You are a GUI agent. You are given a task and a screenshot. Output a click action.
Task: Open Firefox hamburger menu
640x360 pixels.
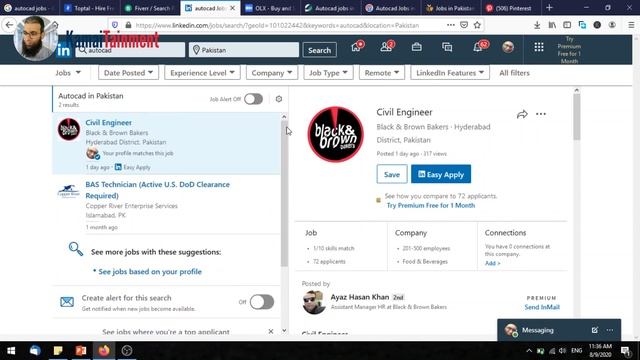coord(631,25)
